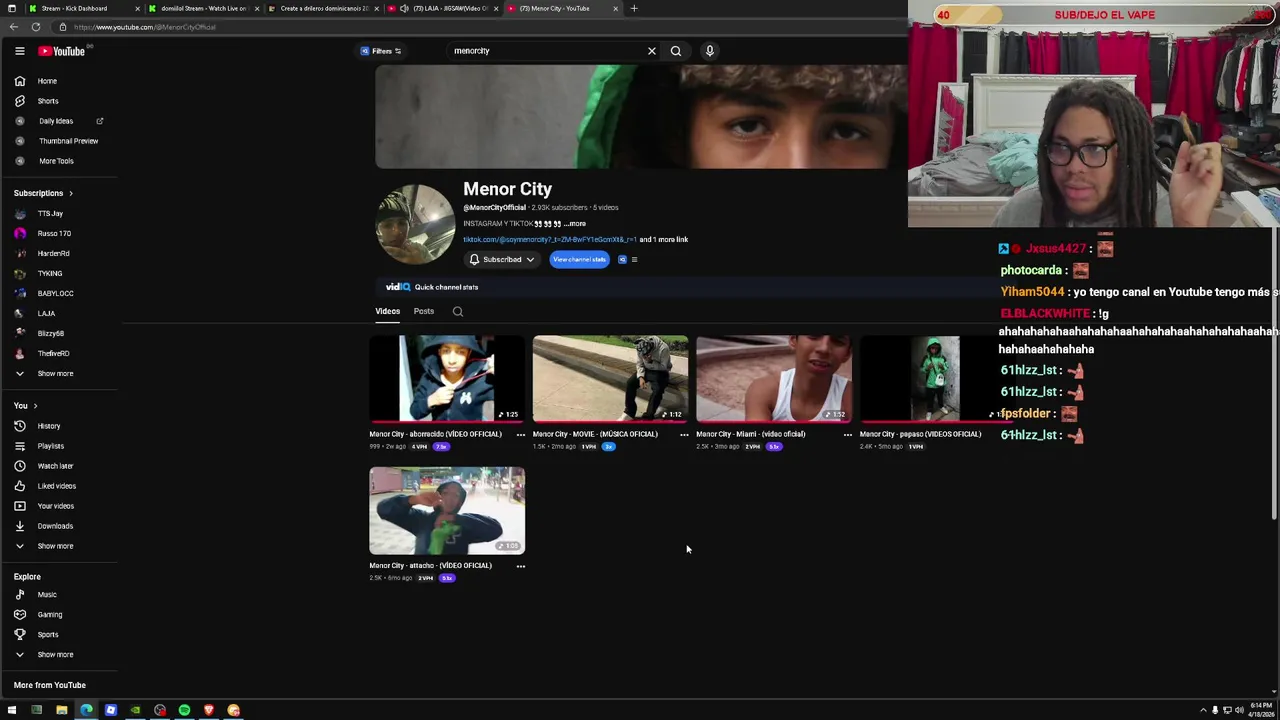Play the abonecido video thumbnail
This screenshot has height=720, width=1280.
pyautogui.click(x=447, y=379)
